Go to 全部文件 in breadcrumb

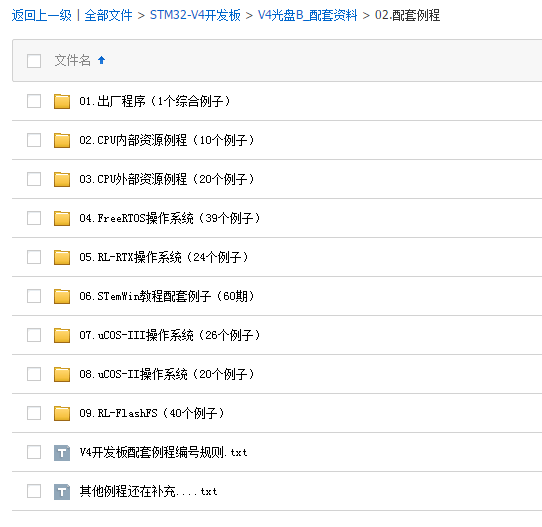click(x=108, y=15)
